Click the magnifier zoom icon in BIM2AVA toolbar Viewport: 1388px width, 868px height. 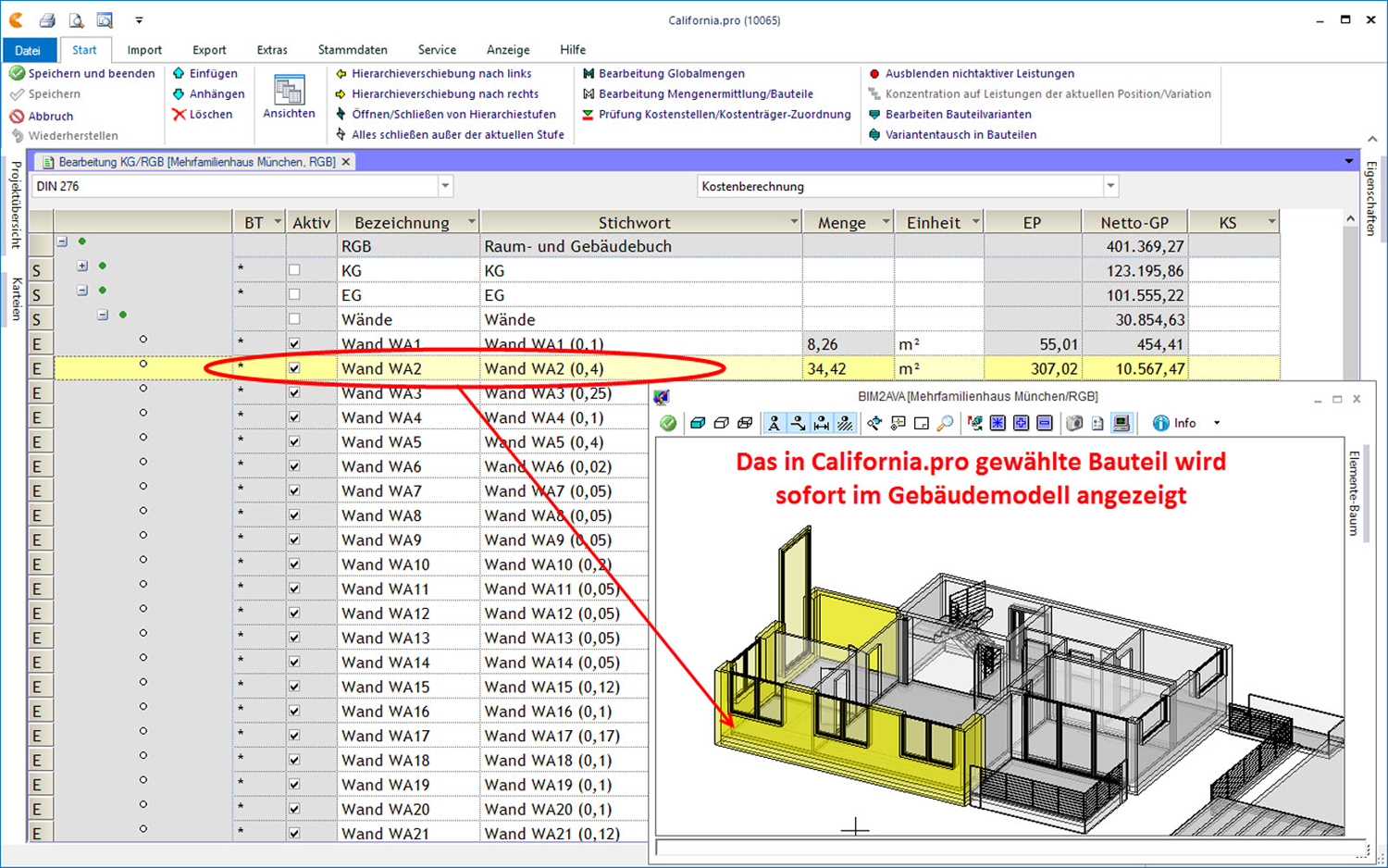coord(945,423)
